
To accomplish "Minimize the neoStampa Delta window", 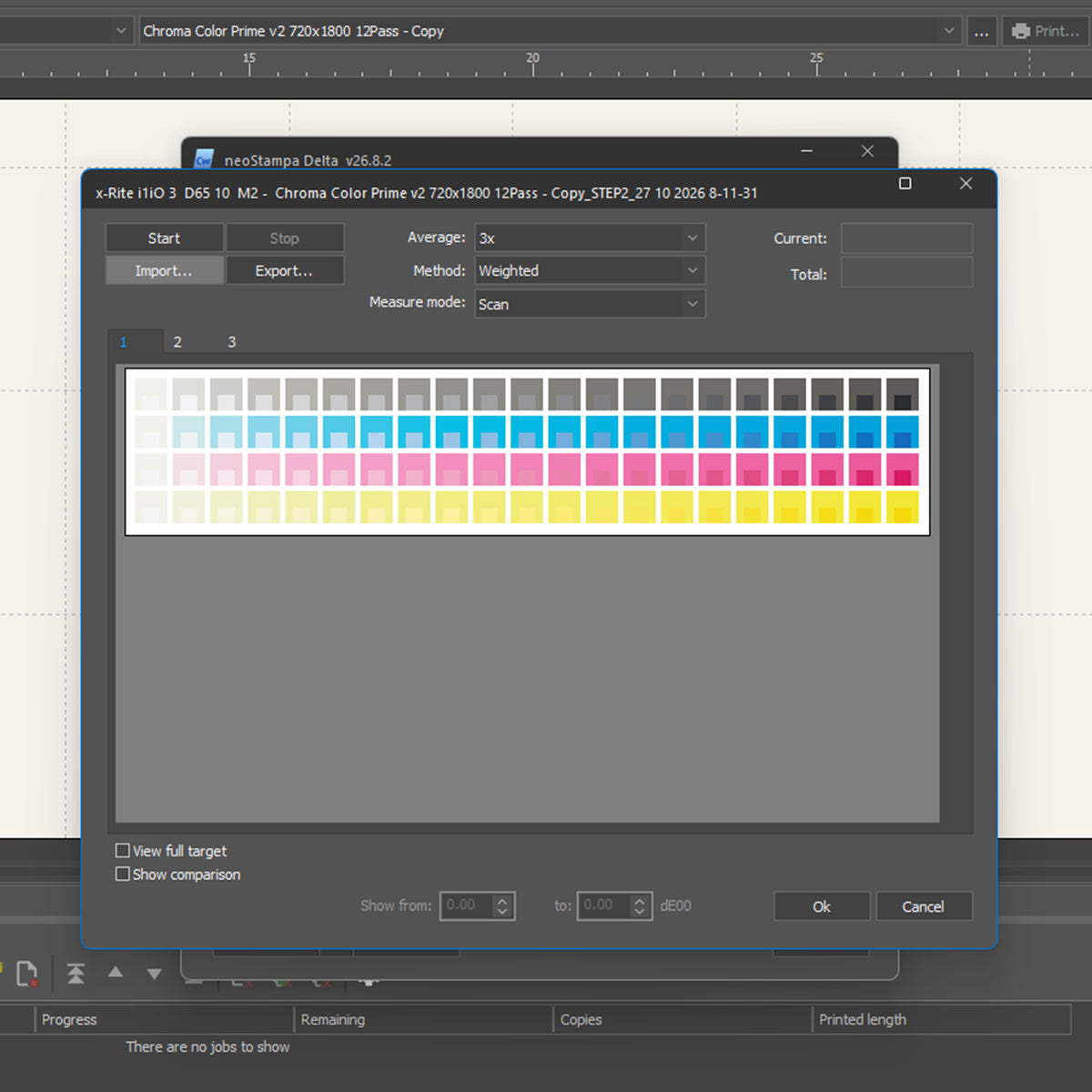I will coord(806,151).
